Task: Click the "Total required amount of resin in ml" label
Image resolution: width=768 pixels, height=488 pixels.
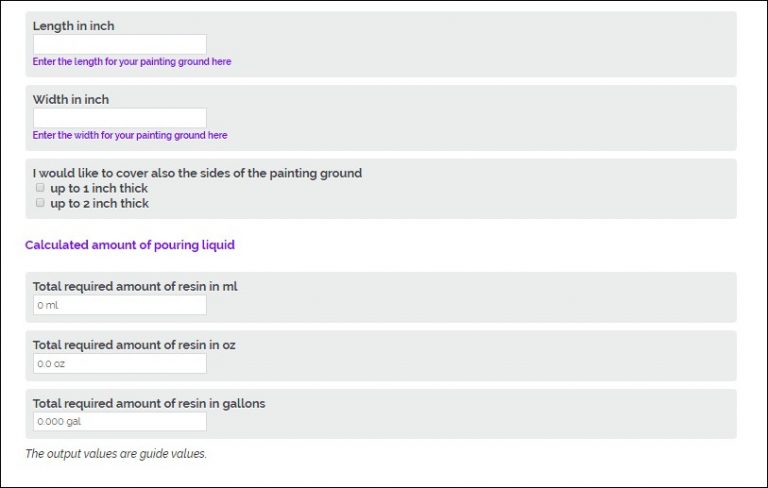Action: coord(135,286)
